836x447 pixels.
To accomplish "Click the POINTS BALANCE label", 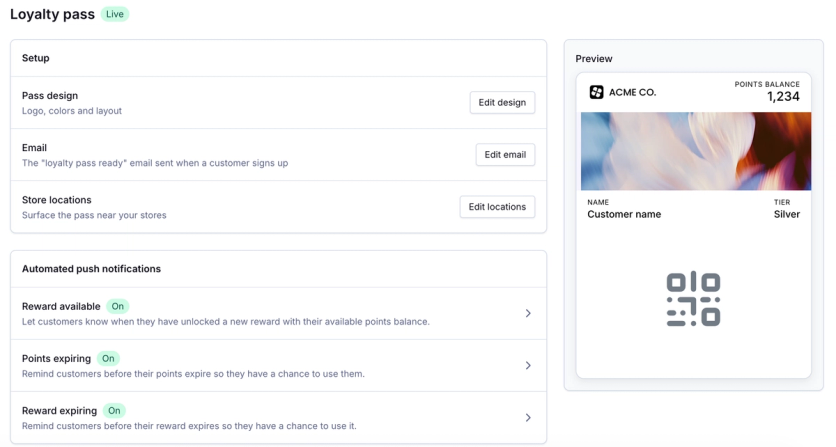I will click(x=767, y=84).
